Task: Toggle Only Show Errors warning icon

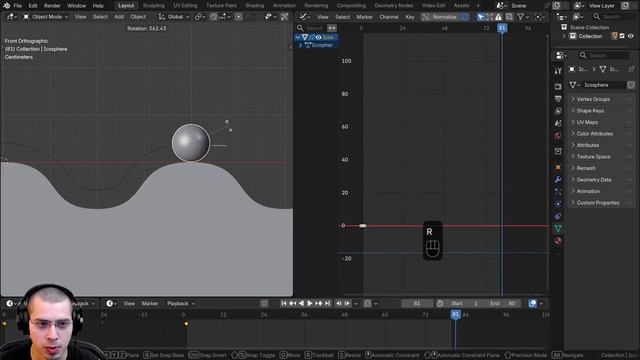Action: coord(498,17)
